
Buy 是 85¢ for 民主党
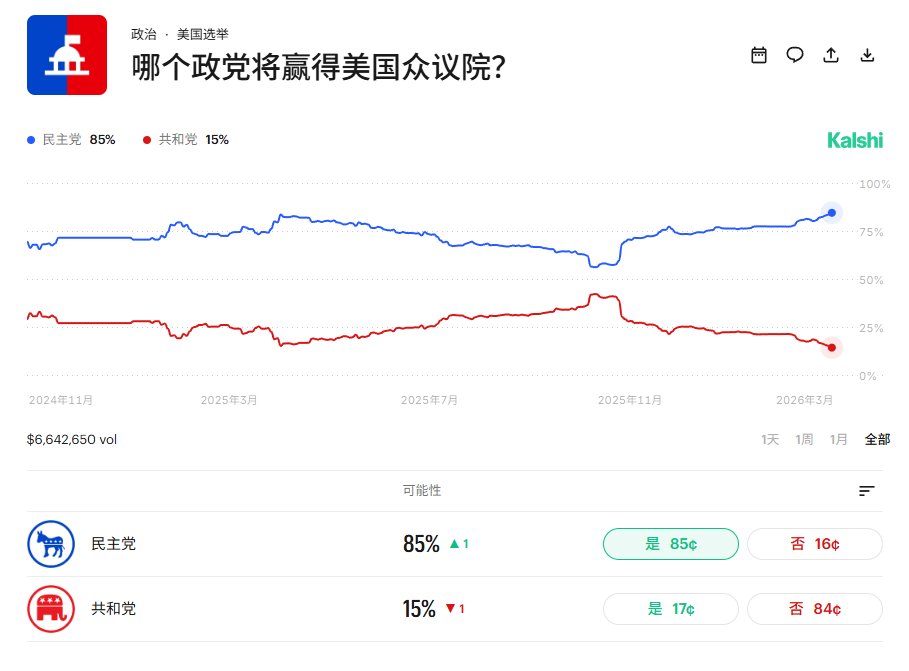[x=670, y=544]
